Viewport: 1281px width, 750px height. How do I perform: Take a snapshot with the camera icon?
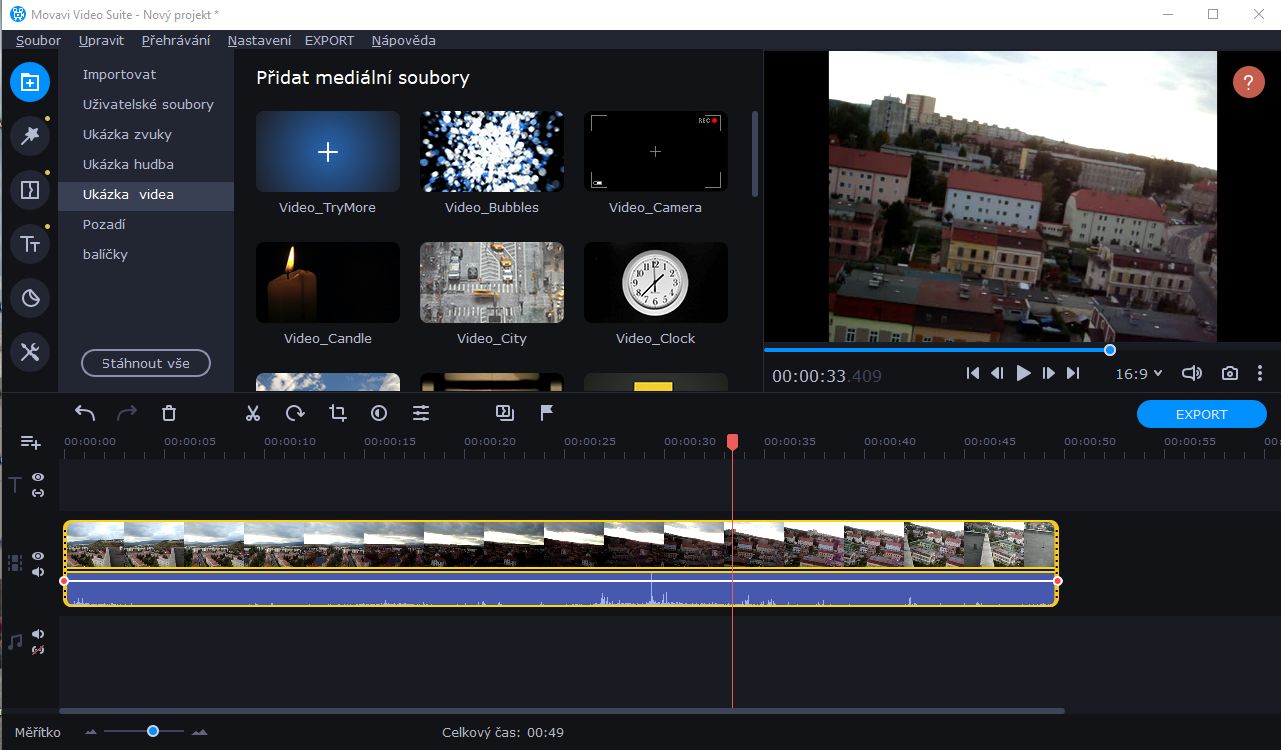(1229, 373)
